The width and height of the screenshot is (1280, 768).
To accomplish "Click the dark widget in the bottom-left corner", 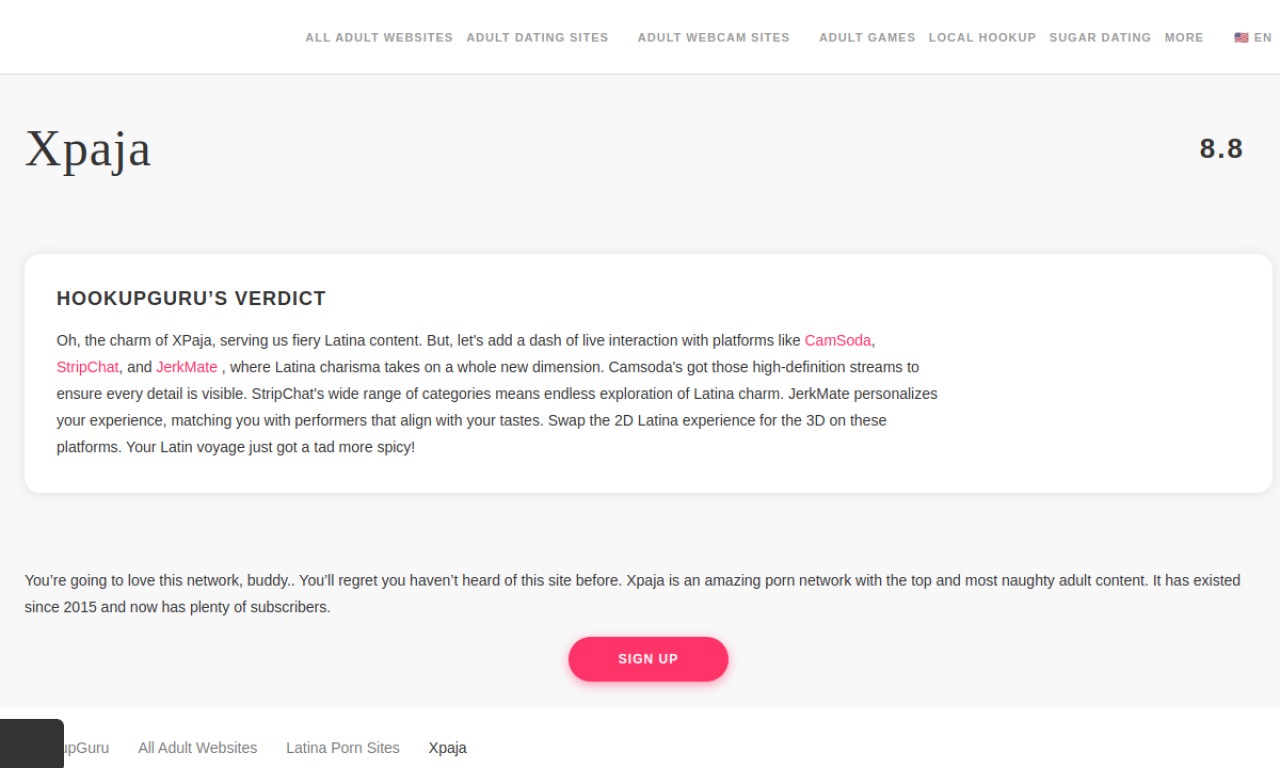I will 31,743.
